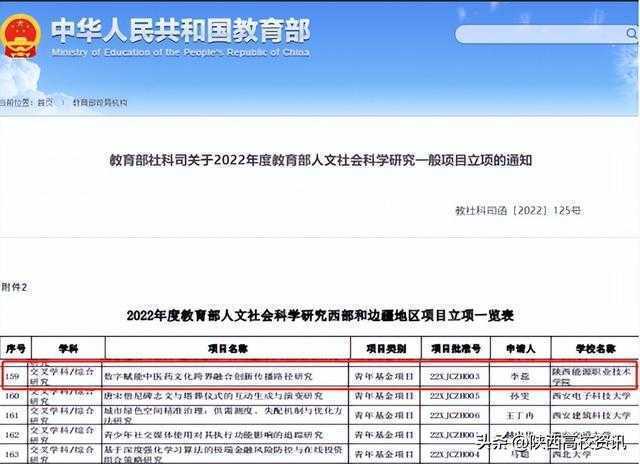Select the notice title about 2022年度一般项目立项
Image resolution: width=640 pixels, height=464 pixels.
[x=320, y=160]
